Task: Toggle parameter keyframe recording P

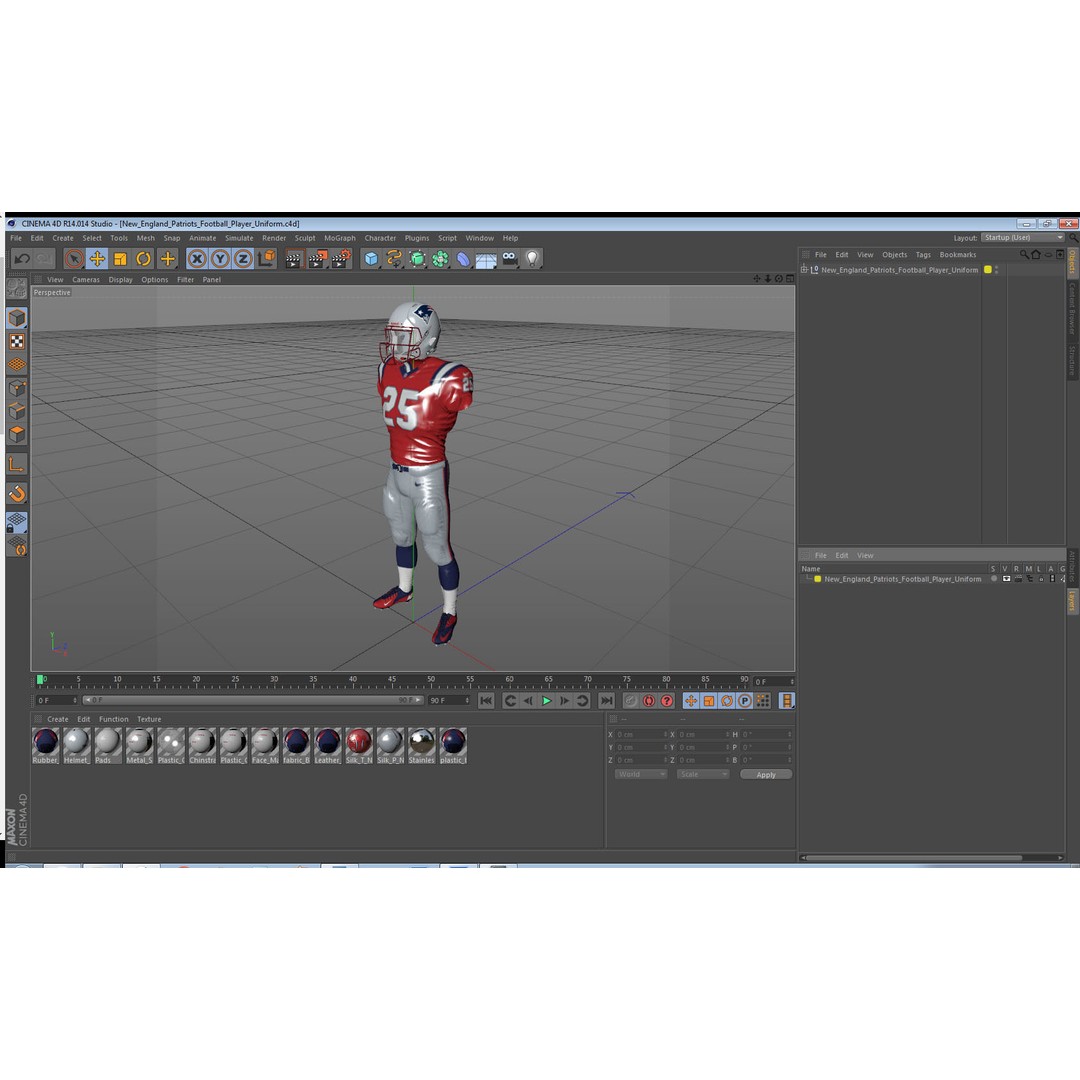Action: tap(745, 700)
